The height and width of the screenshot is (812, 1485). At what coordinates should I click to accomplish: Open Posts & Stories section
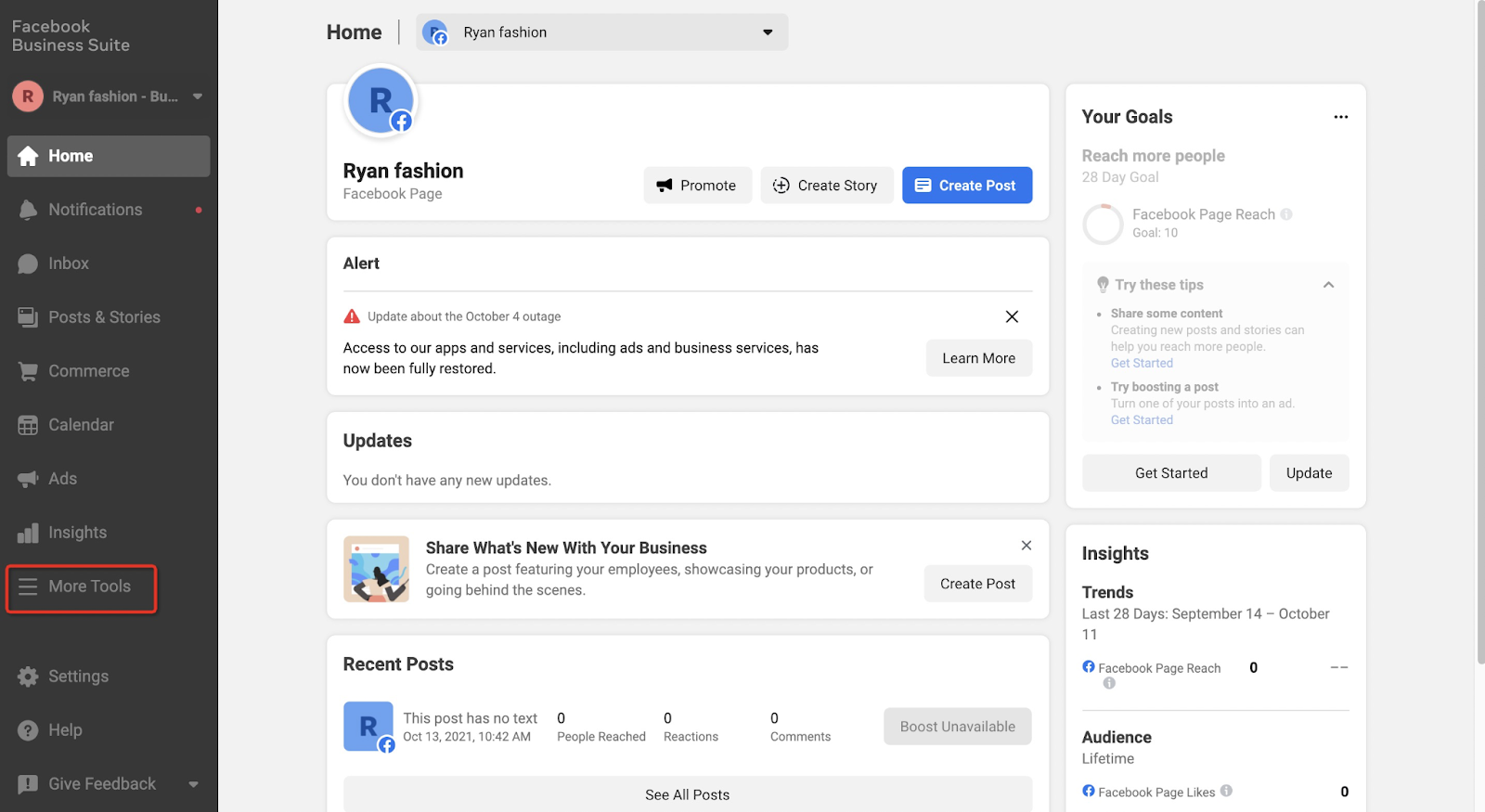pyautogui.click(x=109, y=317)
